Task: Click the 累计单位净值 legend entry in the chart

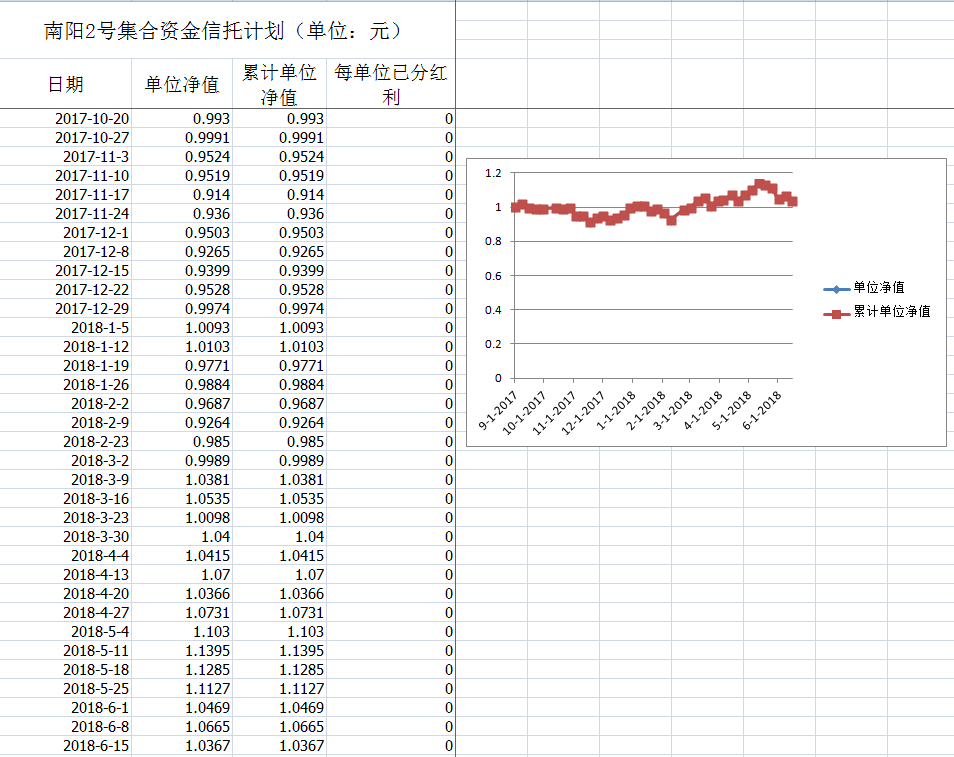Action: click(x=892, y=312)
